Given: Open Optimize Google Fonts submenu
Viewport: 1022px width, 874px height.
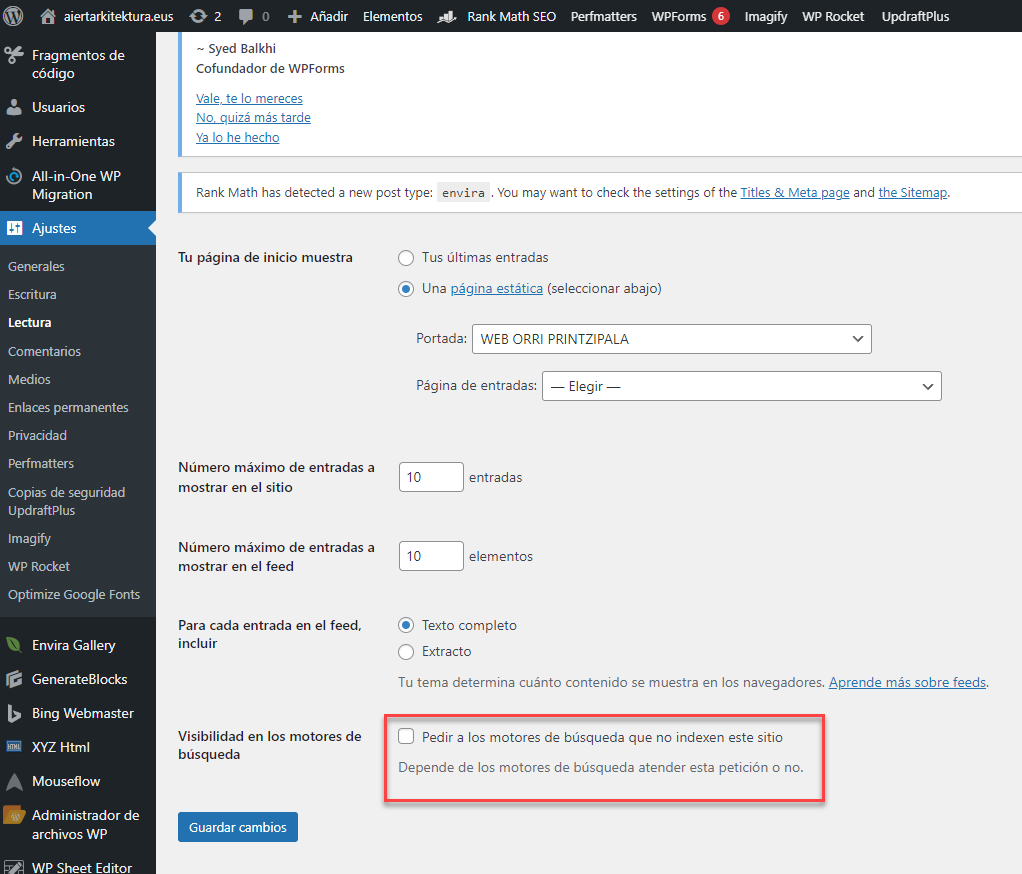Looking at the screenshot, I should pyautogui.click(x=74, y=594).
